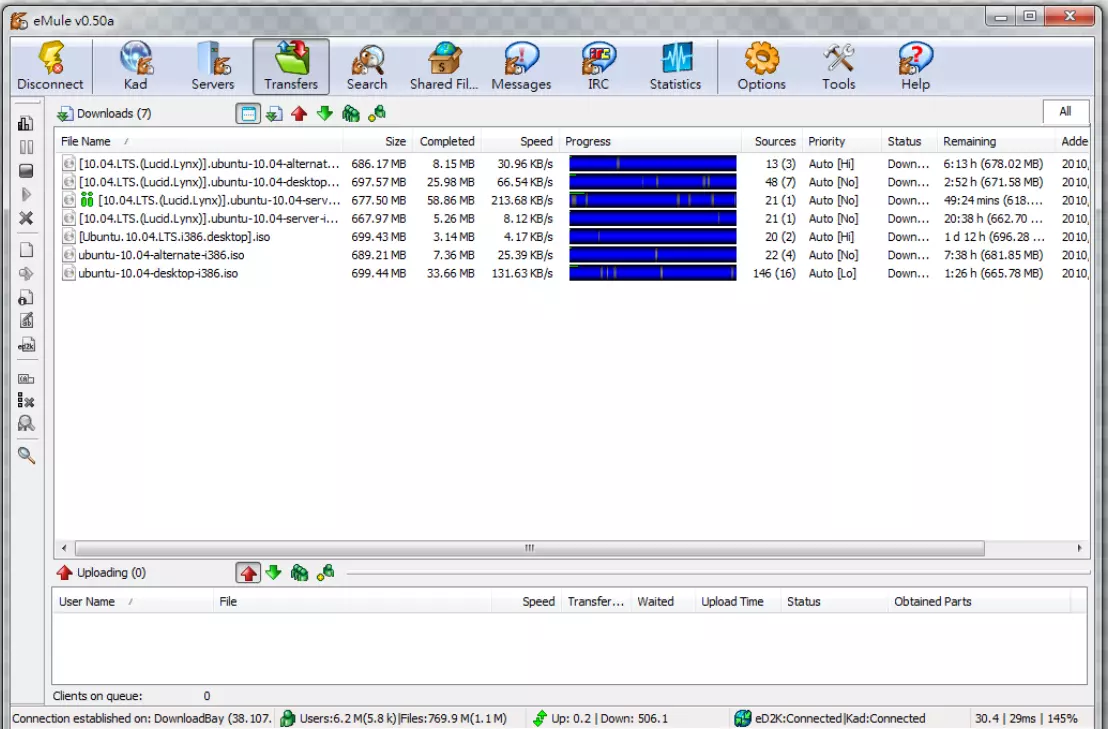Select the All category tab
Screen dimensions: 1108x729
[1065, 112]
